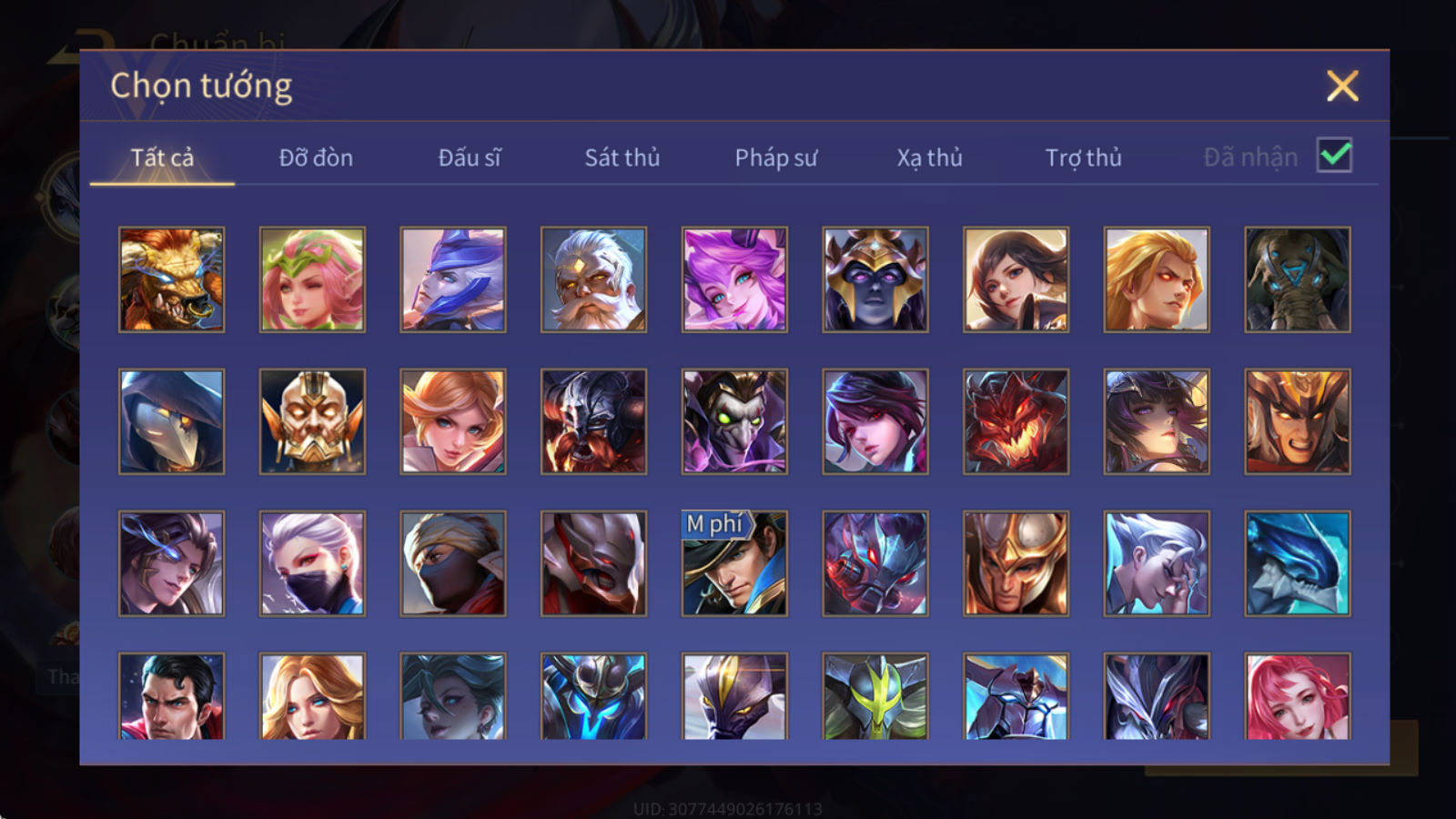
Task: Select the golden bull hero portrait
Action: 171,279
